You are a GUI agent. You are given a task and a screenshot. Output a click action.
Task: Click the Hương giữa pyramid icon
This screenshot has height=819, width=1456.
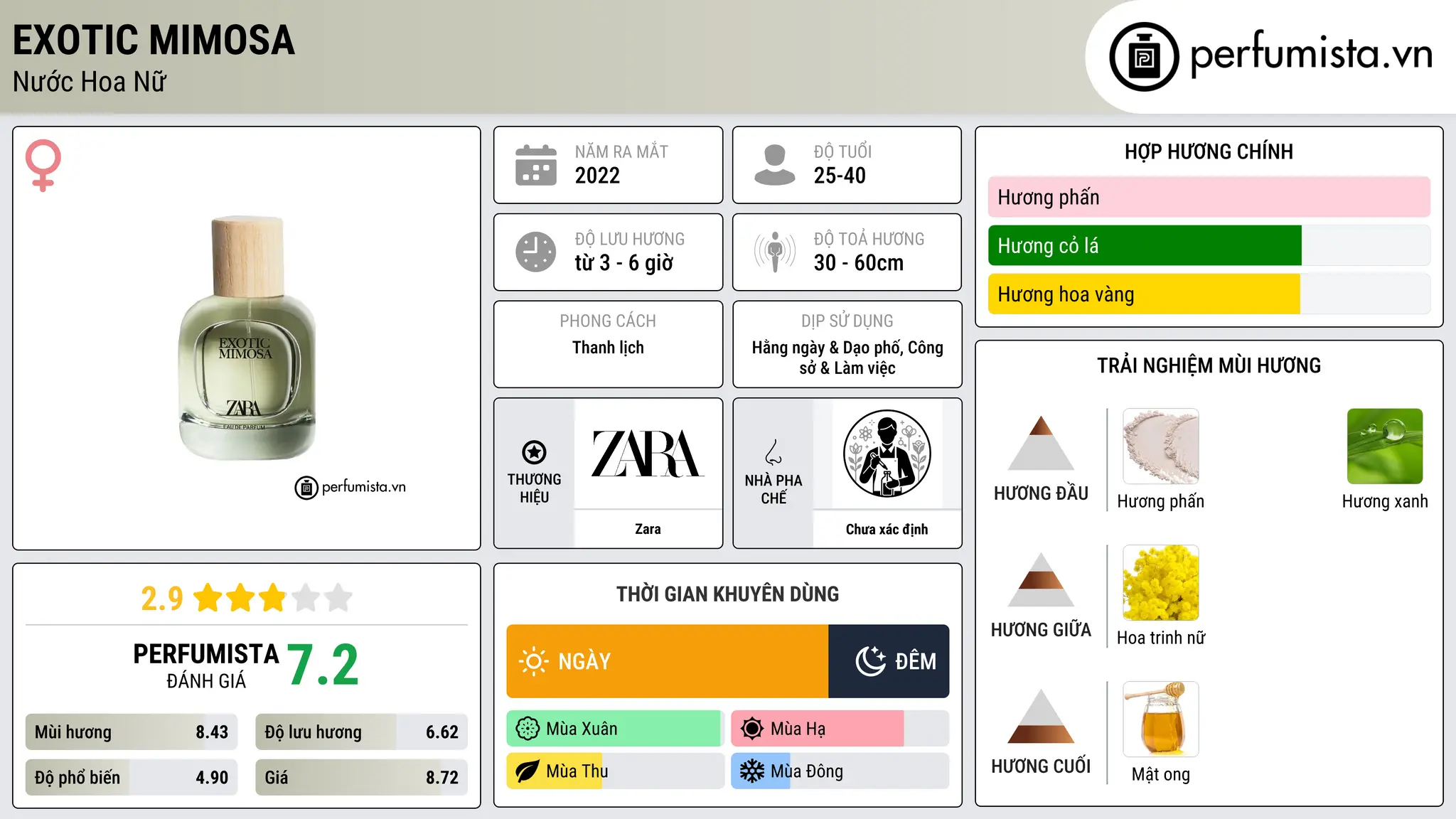[x=1041, y=579]
